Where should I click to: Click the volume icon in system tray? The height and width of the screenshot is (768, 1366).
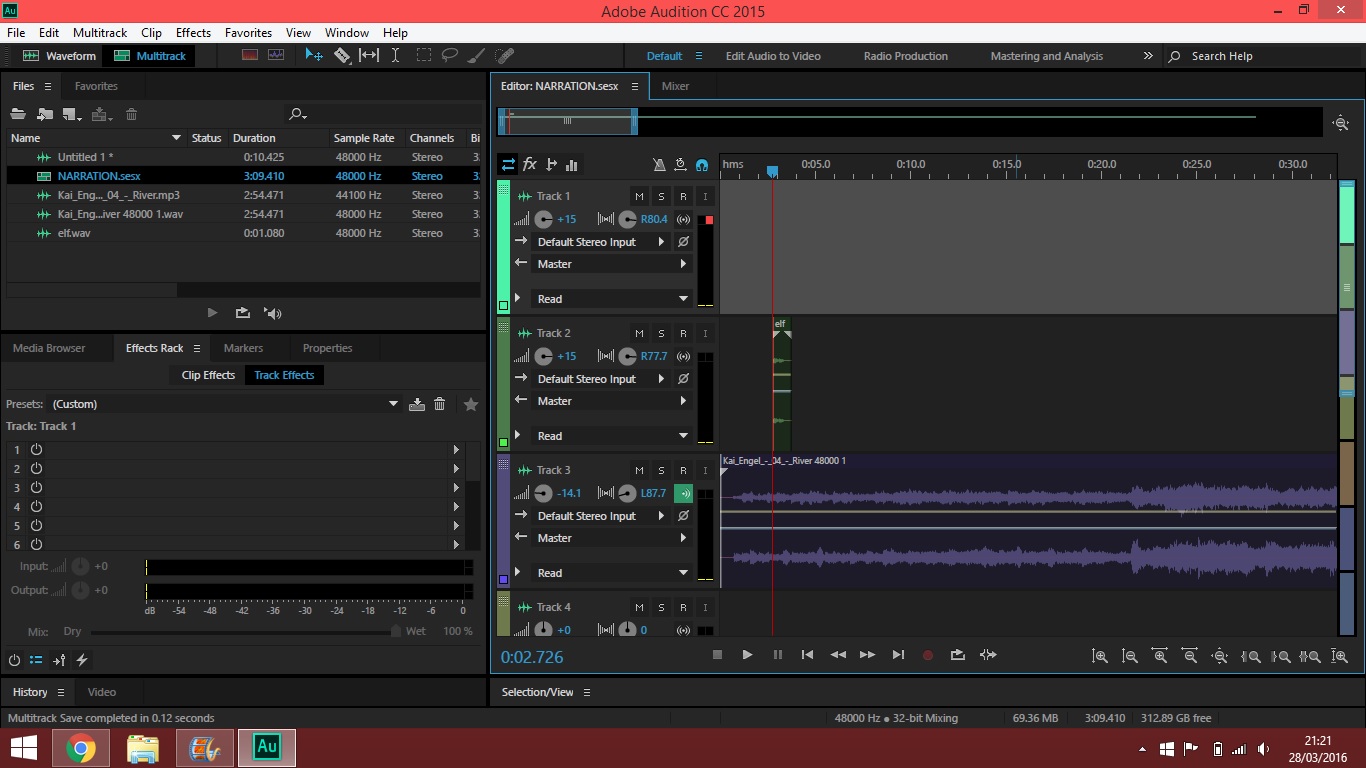pos(1265,749)
